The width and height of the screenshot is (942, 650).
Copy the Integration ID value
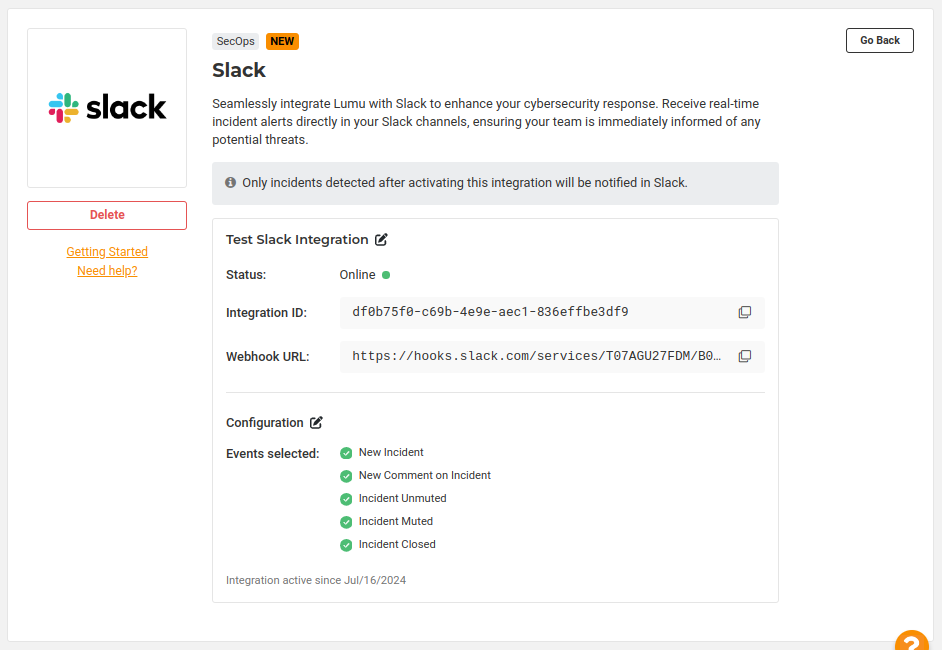tap(744, 312)
